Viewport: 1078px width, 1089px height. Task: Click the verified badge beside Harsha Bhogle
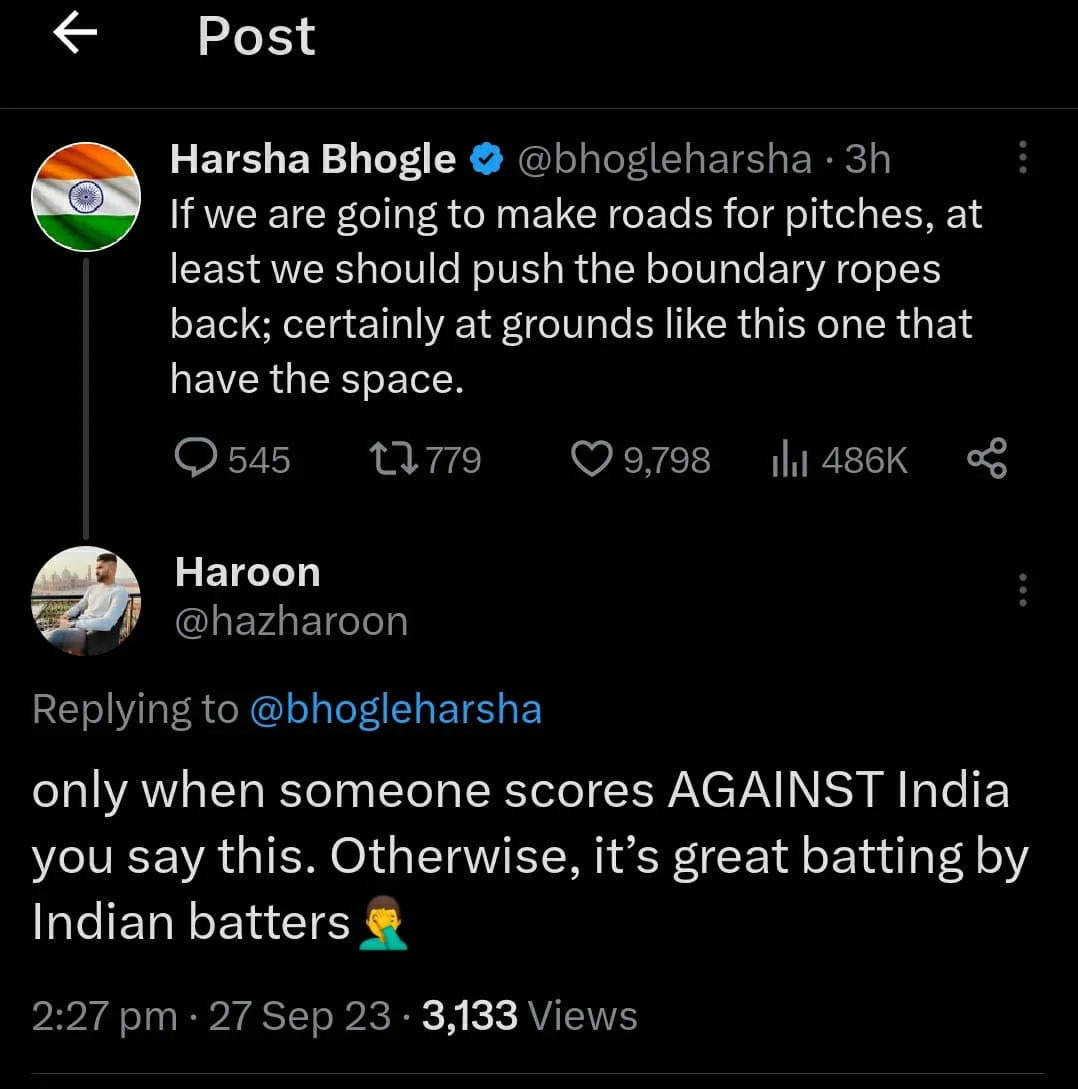(x=486, y=159)
